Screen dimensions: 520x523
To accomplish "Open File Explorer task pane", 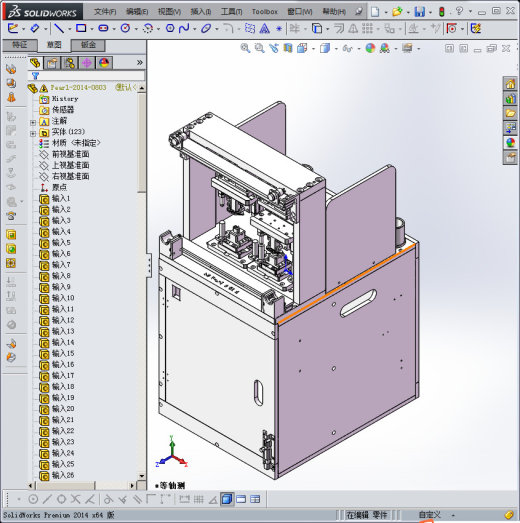I will (510, 113).
